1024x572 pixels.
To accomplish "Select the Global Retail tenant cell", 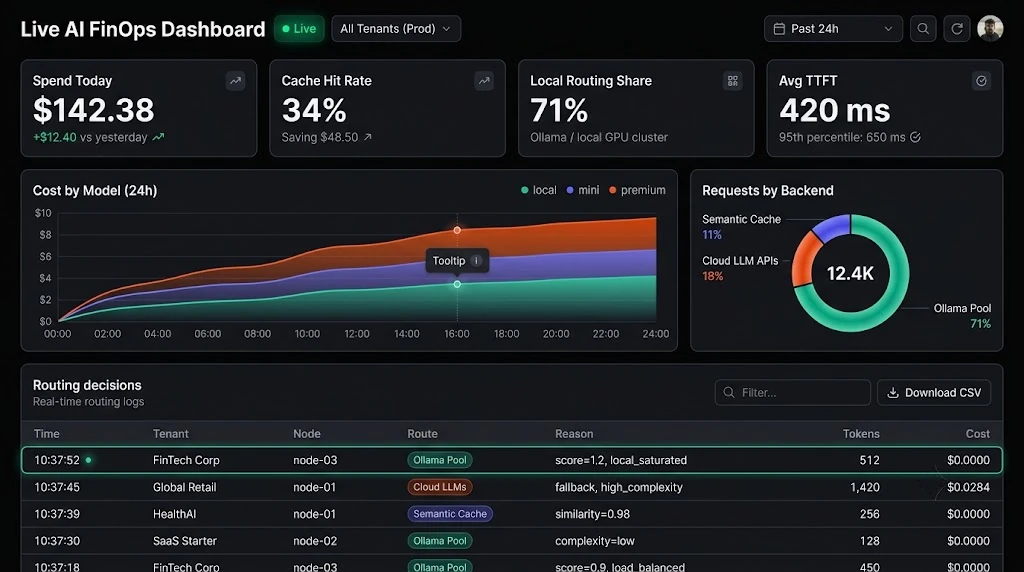I will (185, 487).
